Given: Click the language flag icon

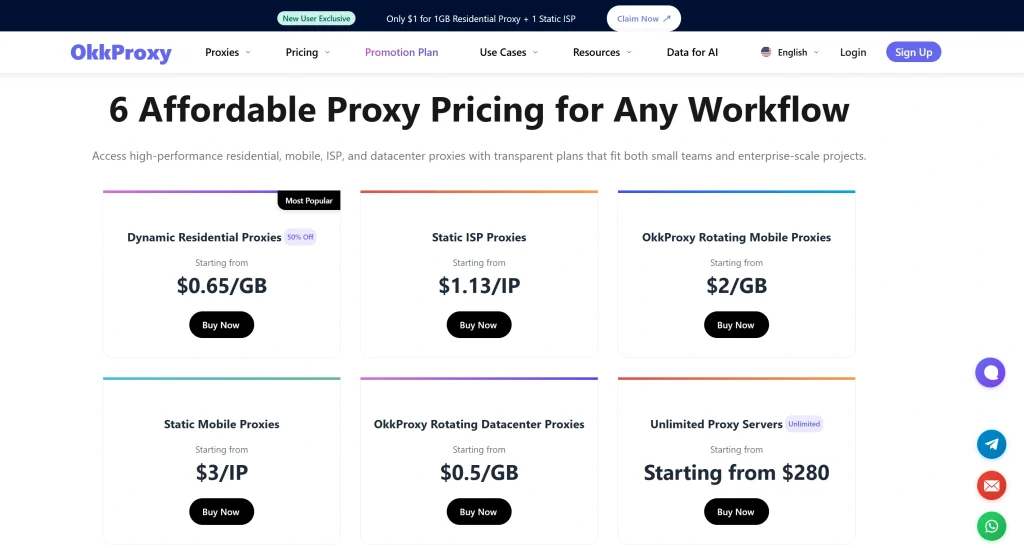Looking at the screenshot, I should pyautogui.click(x=766, y=52).
